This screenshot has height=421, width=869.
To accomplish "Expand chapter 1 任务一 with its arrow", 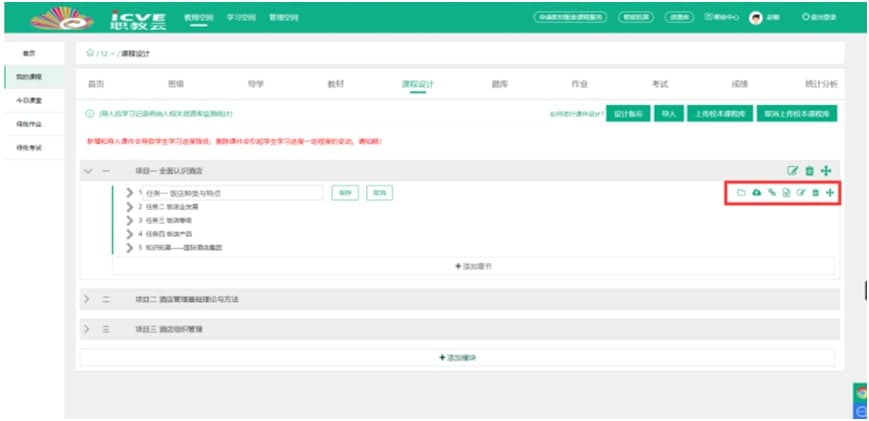I will (x=129, y=193).
